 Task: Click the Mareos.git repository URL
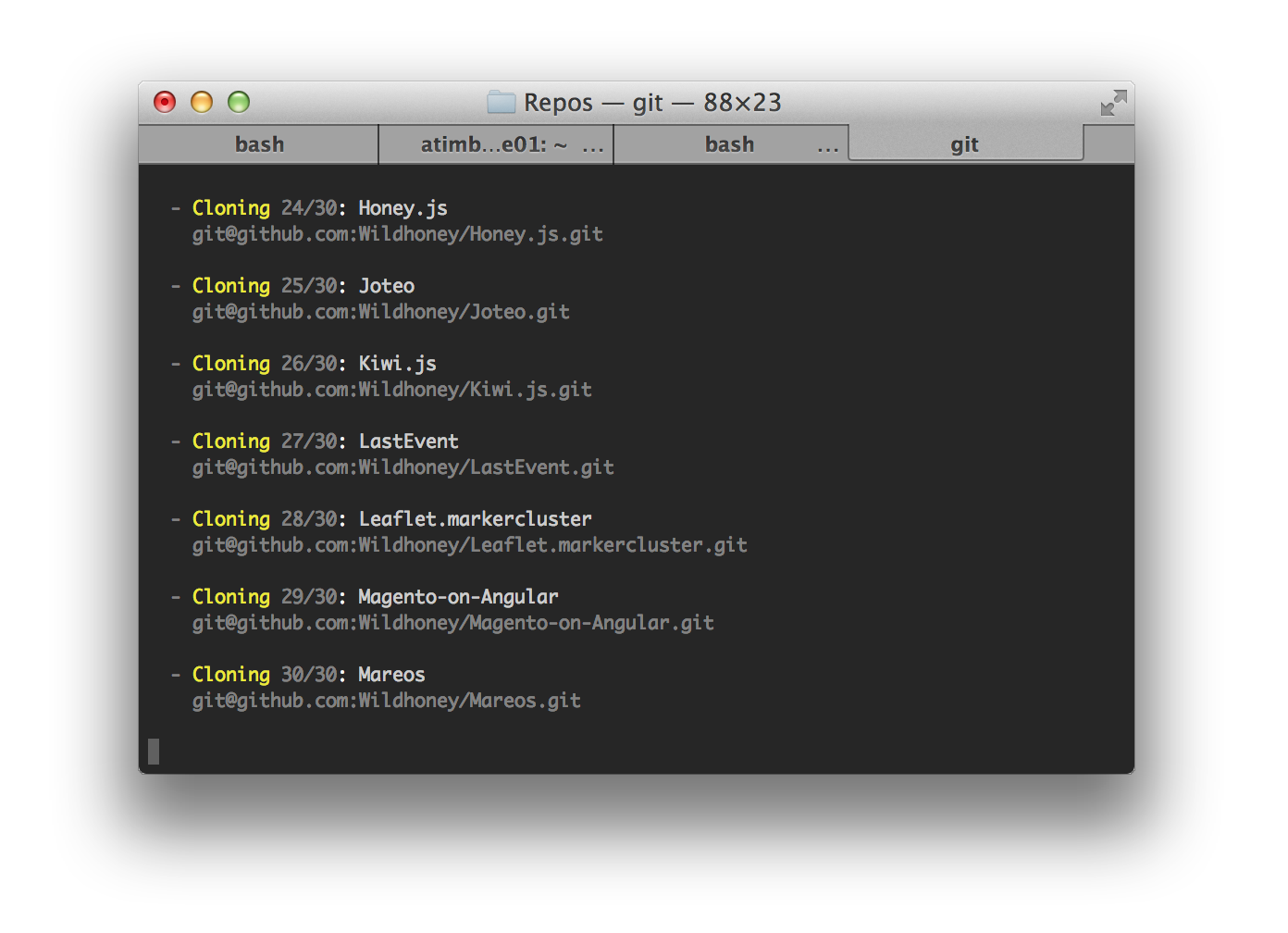click(387, 701)
